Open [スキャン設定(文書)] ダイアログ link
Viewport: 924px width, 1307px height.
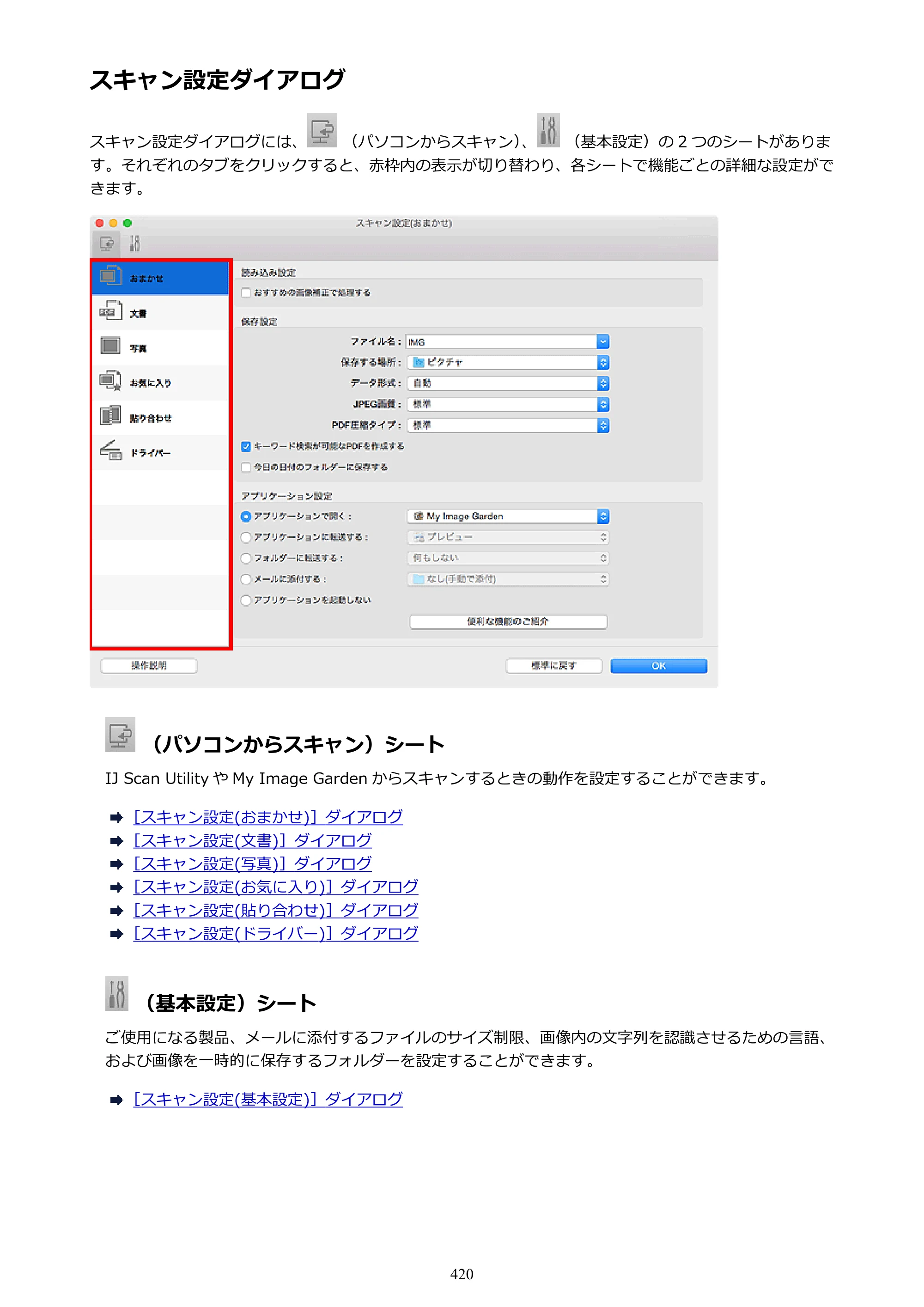[252, 840]
